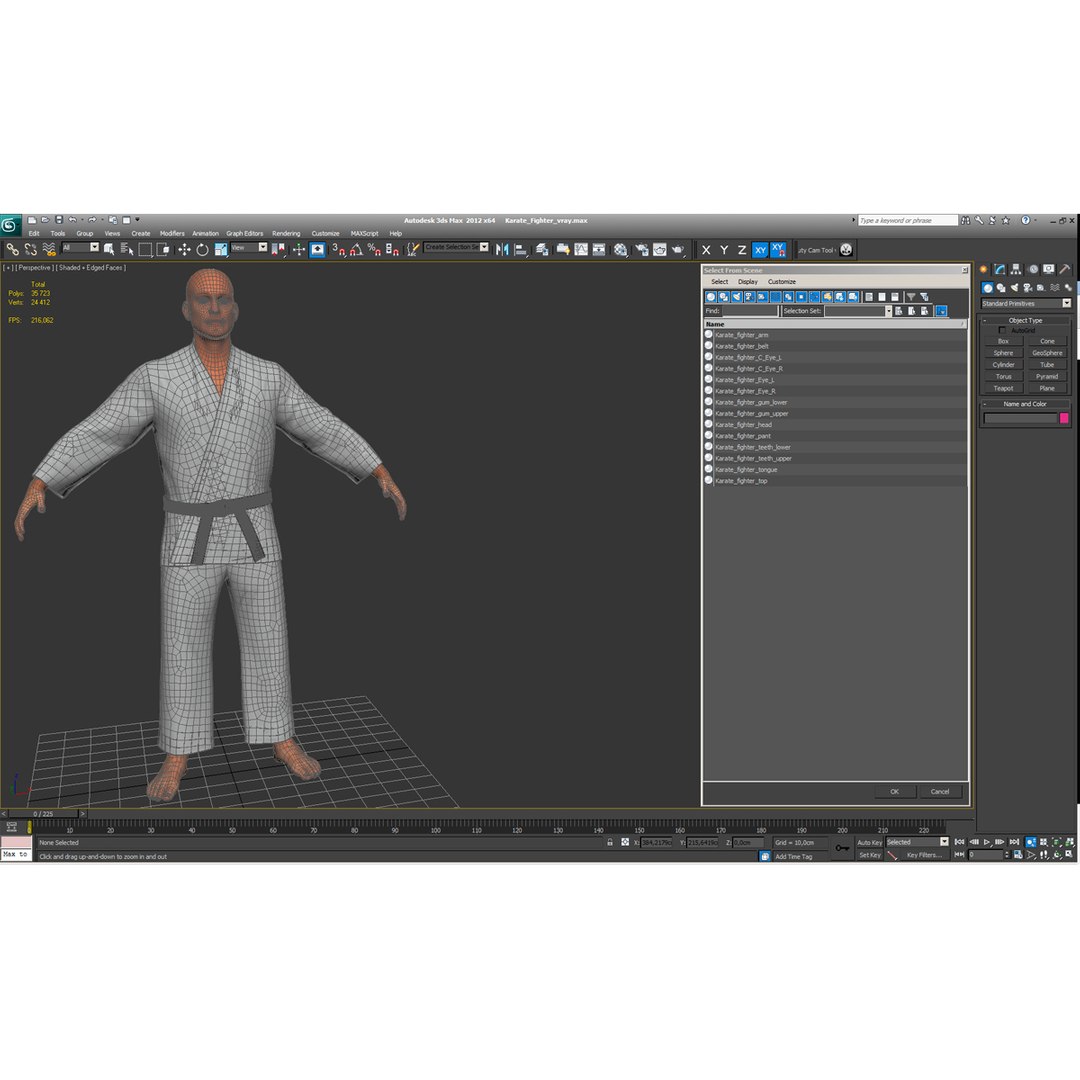This screenshot has height=1080, width=1080.
Task: Open the Selection Set dropdown in dialog
Action: [858, 311]
